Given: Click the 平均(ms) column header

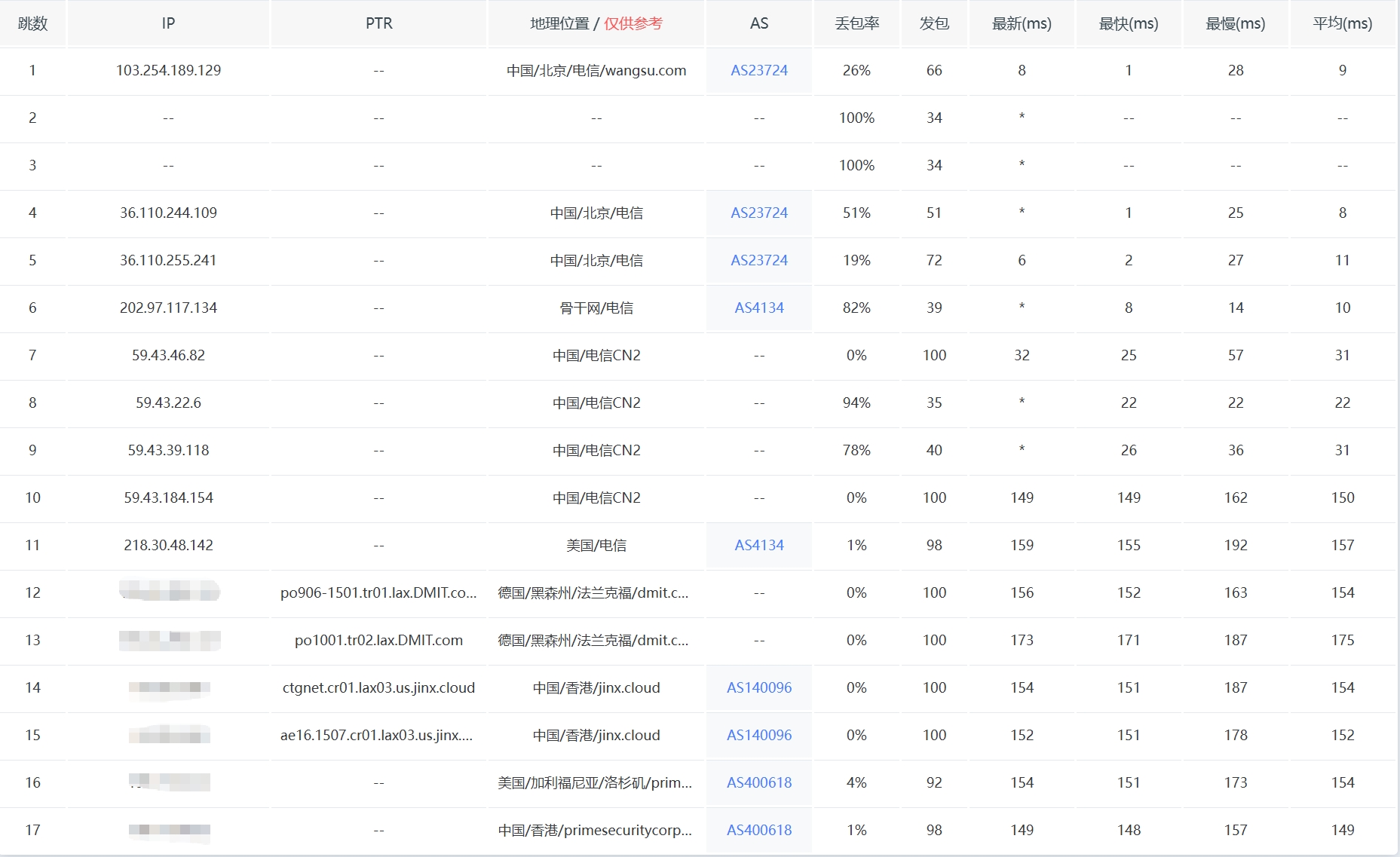Looking at the screenshot, I should pyautogui.click(x=1343, y=23).
